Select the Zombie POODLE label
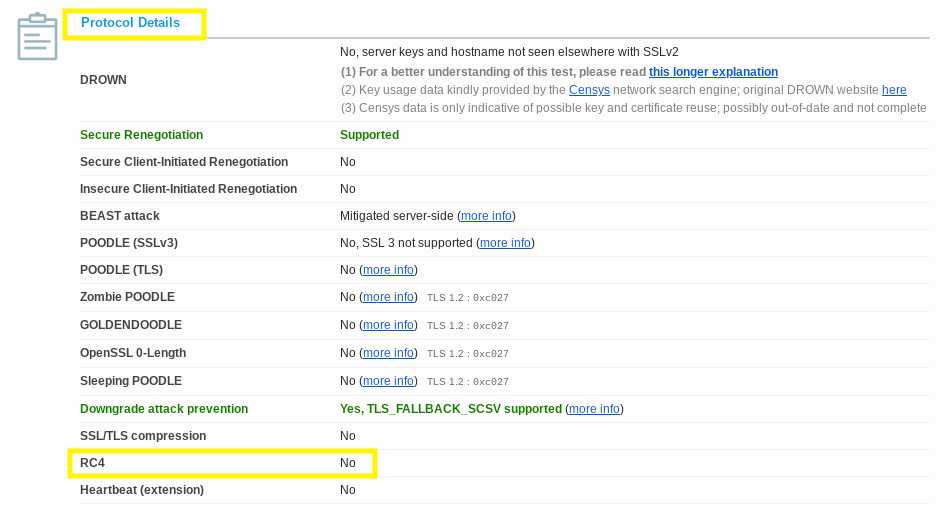 (127, 297)
